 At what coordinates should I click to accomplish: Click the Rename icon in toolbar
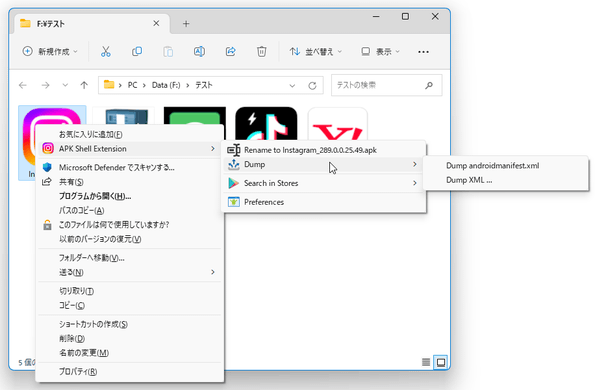click(199, 52)
